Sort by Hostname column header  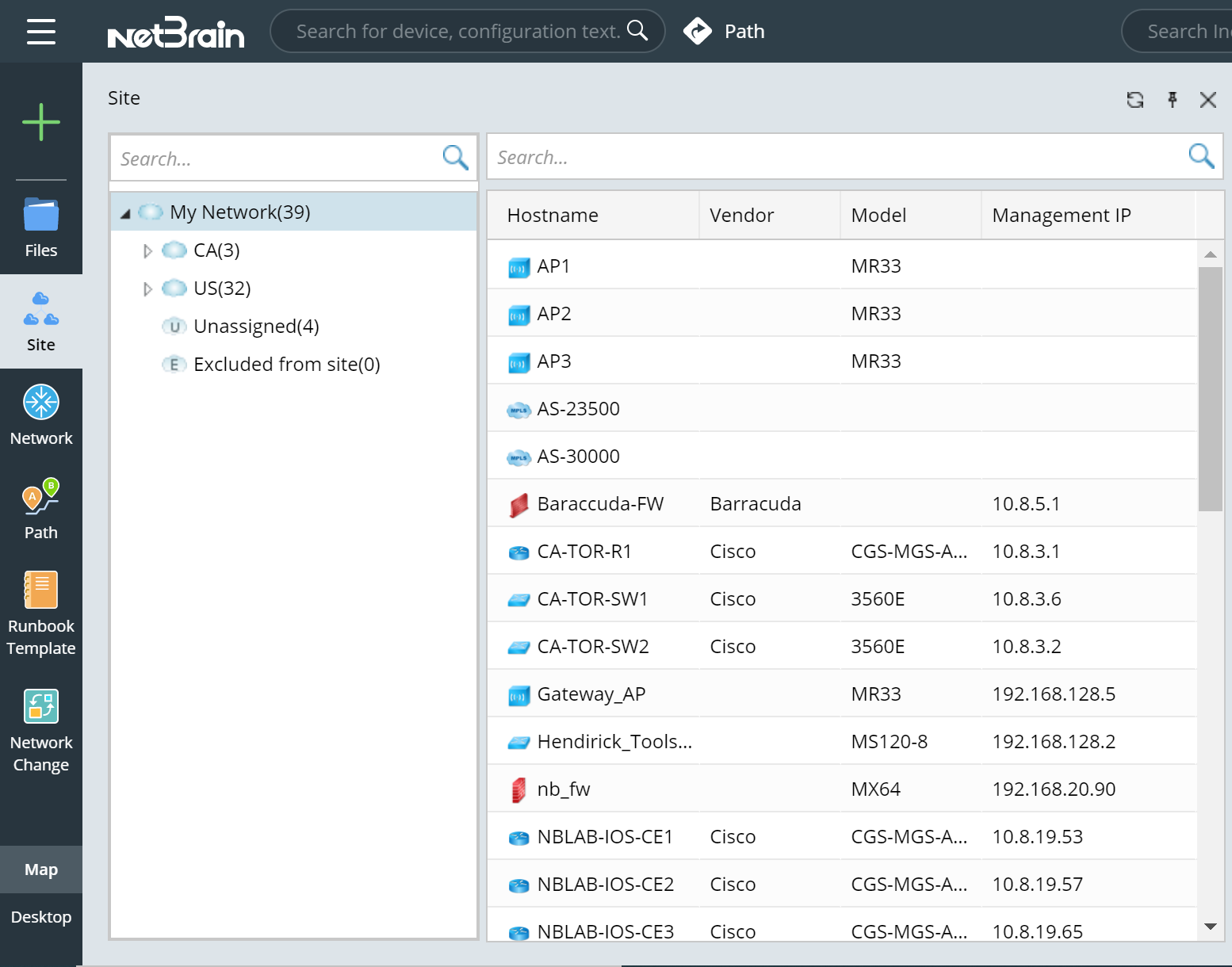click(x=593, y=215)
